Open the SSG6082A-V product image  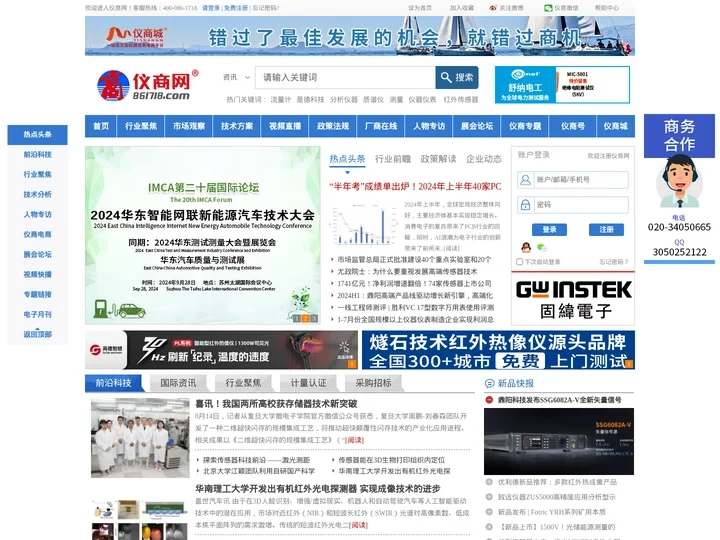click(x=559, y=441)
